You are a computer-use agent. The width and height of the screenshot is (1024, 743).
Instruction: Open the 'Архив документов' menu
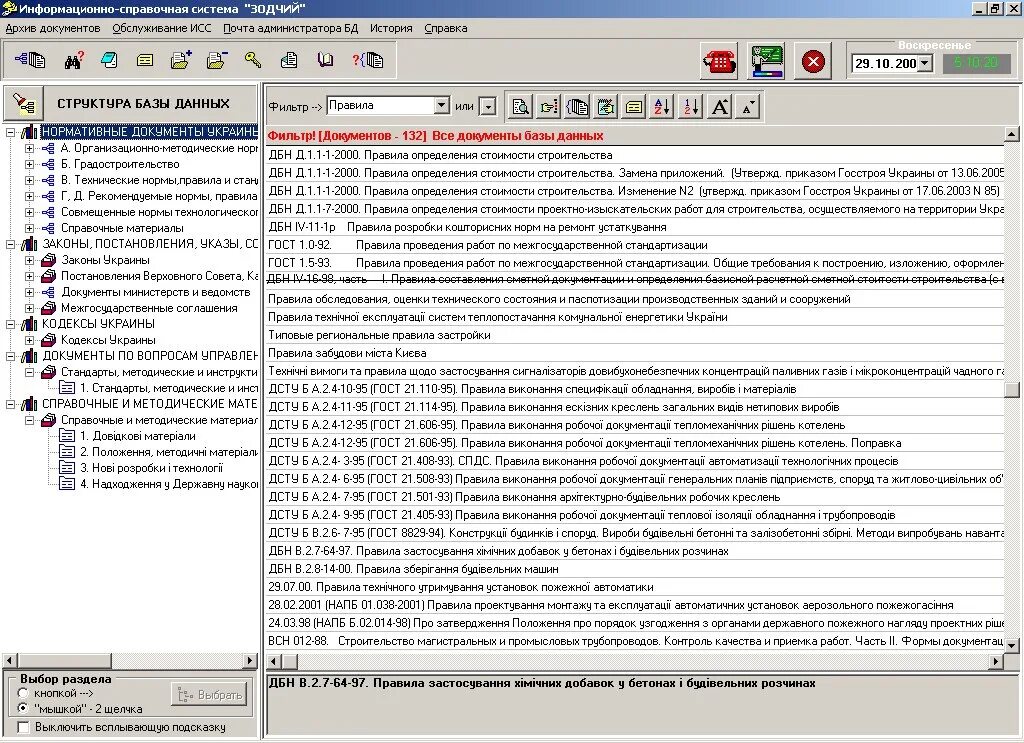point(53,28)
